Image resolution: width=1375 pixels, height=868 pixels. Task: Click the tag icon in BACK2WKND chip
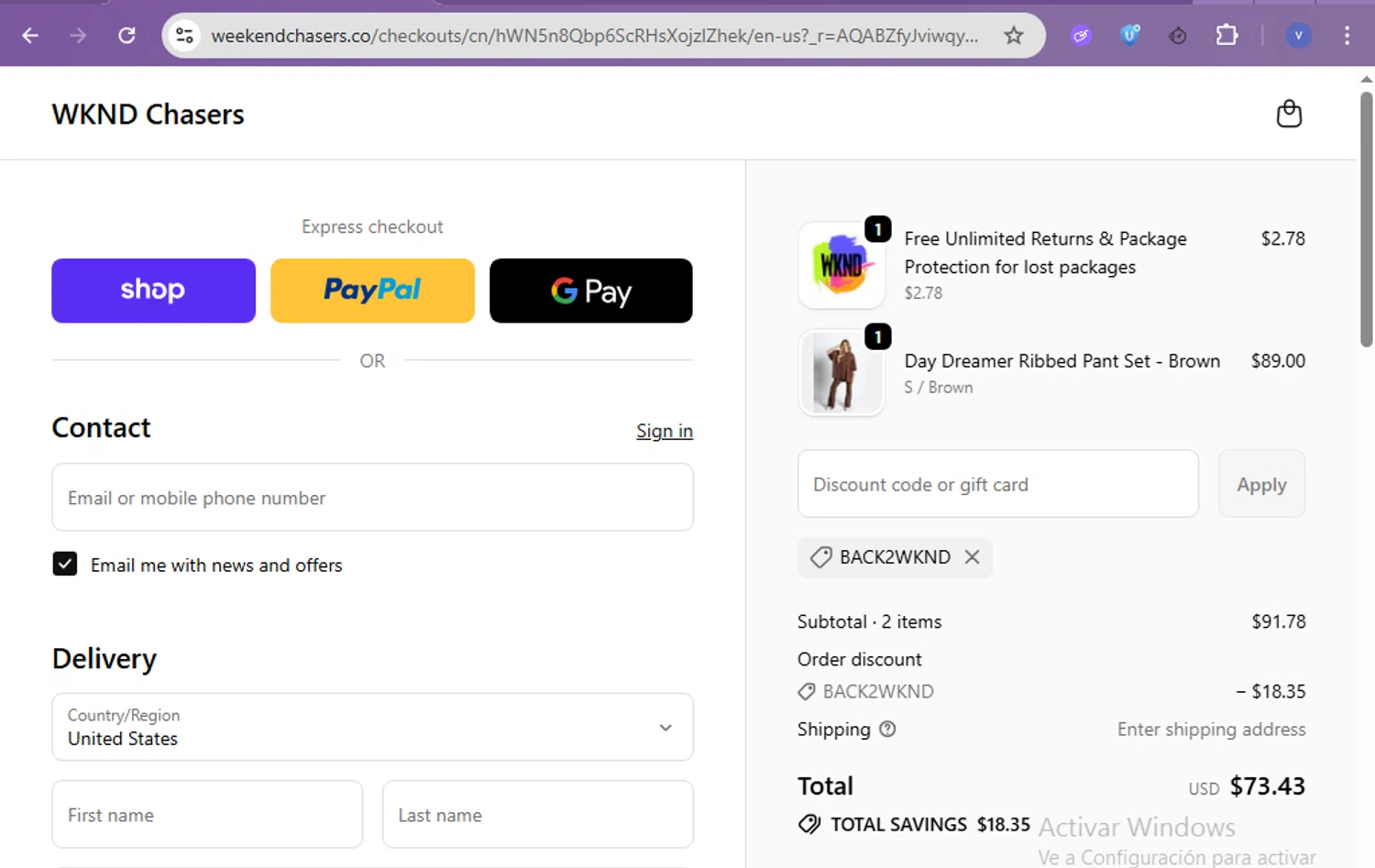[x=821, y=557]
